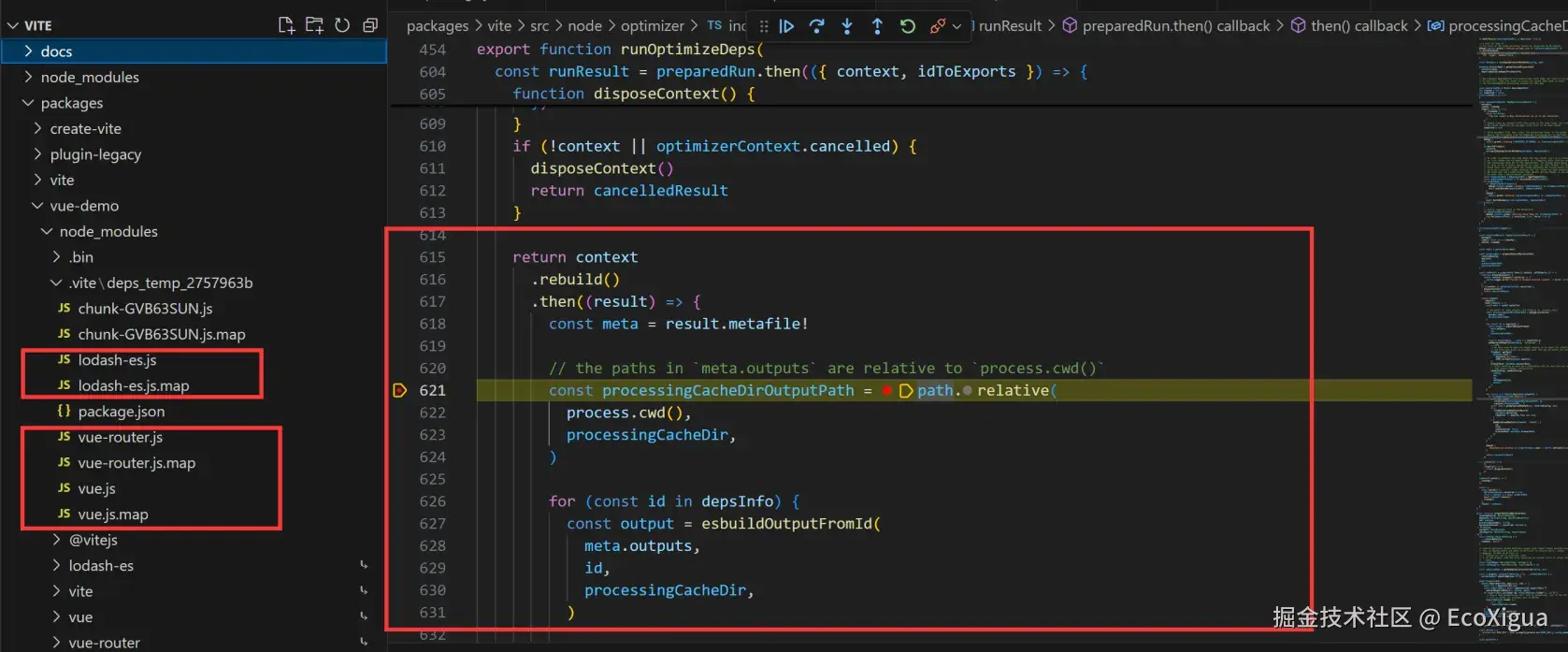Click 'optimizerContext.cancelled' on line 610
1568x652 pixels.
click(773, 147)
